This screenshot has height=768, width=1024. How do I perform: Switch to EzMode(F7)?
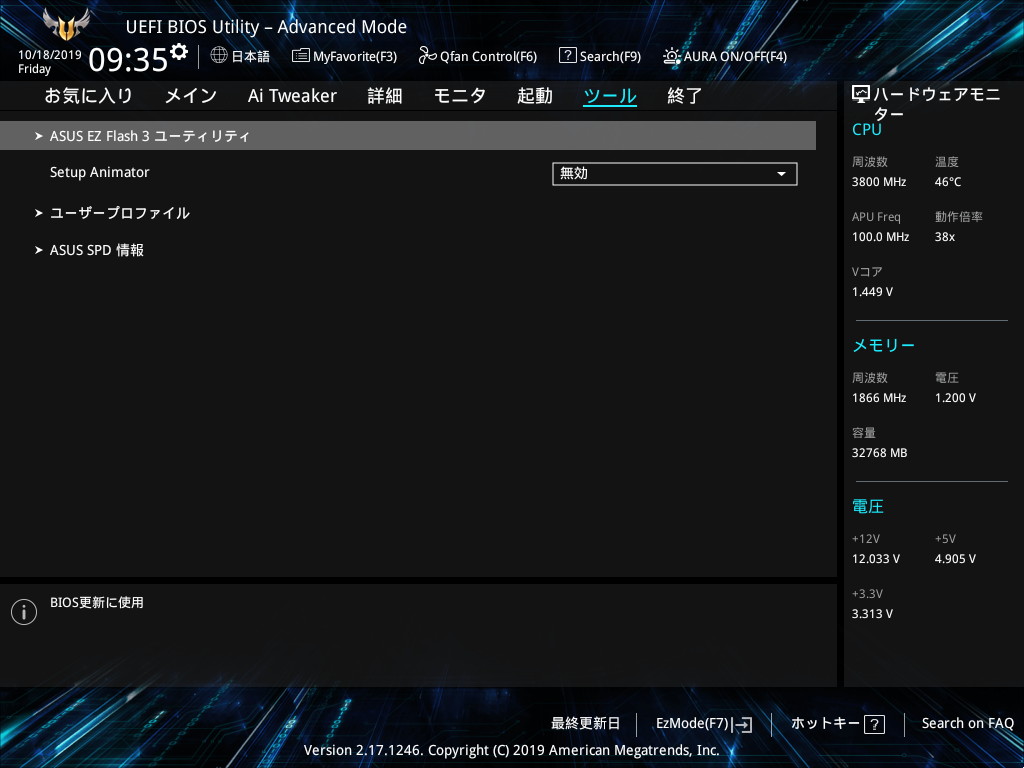coord(704,724)
